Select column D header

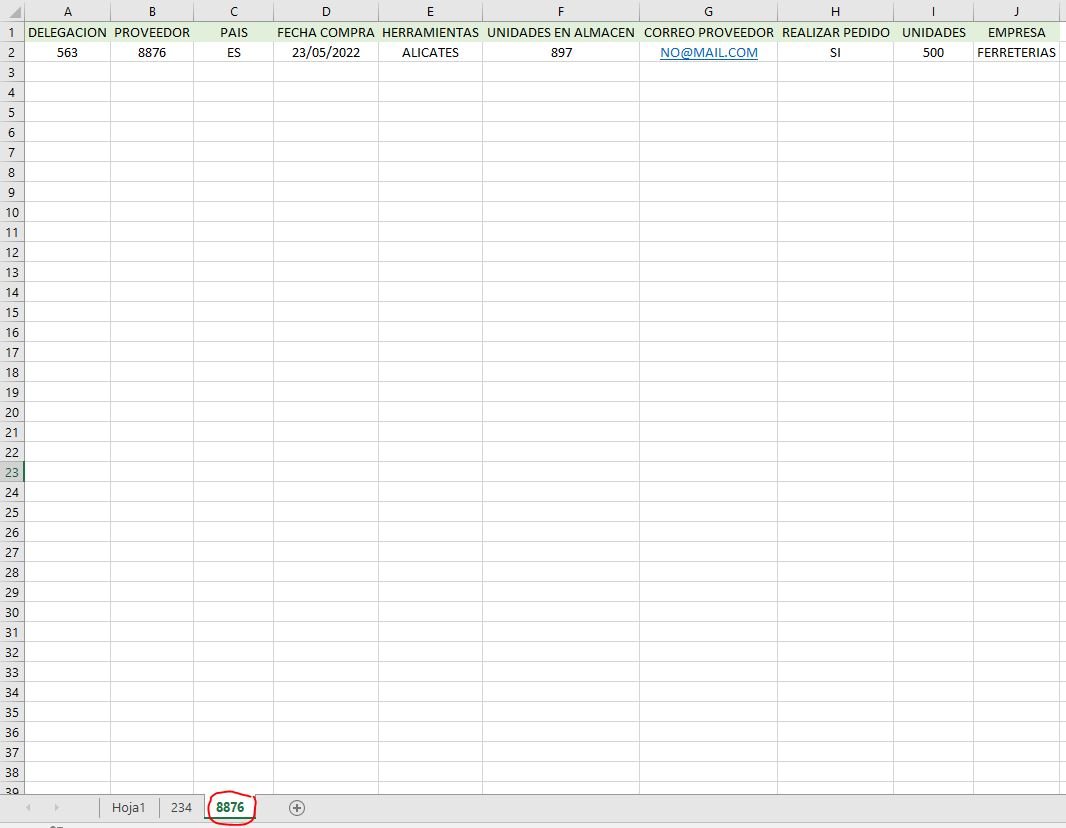[x=326, y=12]
